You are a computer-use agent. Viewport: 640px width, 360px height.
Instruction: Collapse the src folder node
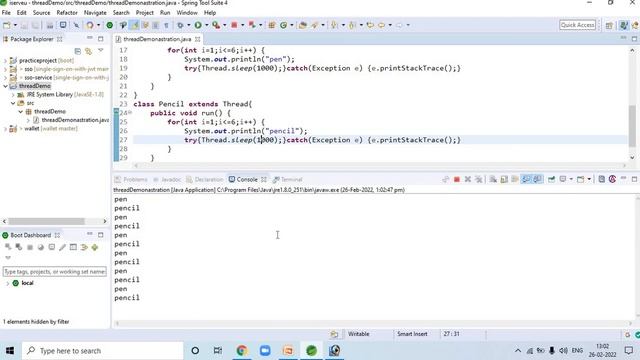point(13,103)
